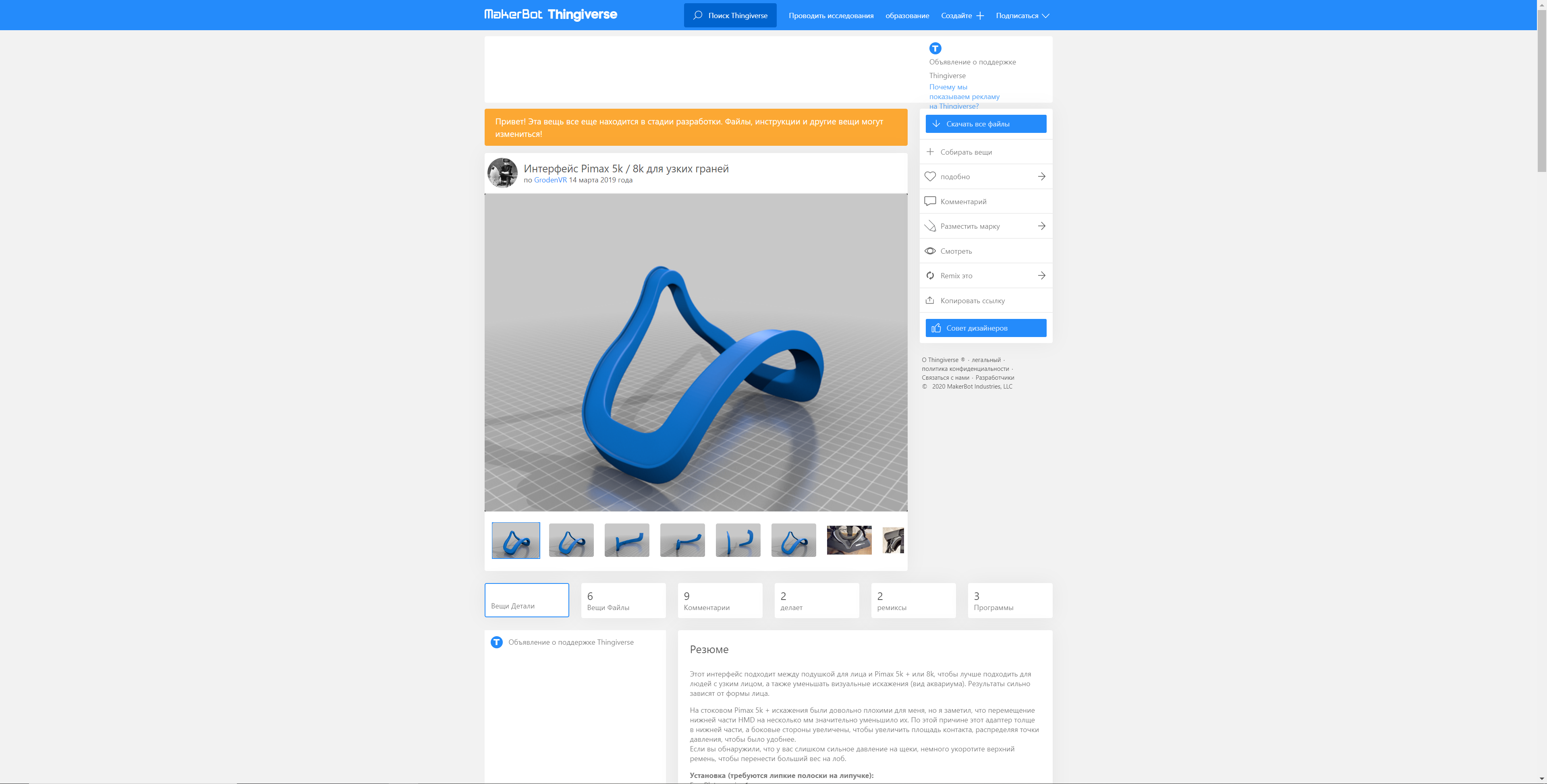Click the Копировать ссылку label
1547x784 pixels.
pyautogui.click(x=972, y=301)
